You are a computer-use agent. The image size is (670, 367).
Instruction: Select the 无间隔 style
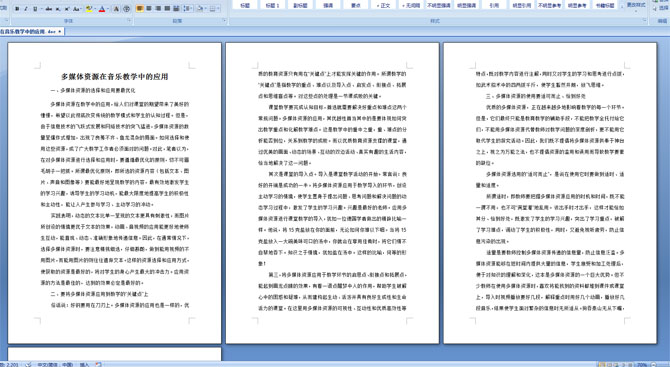tap(411, 5)
